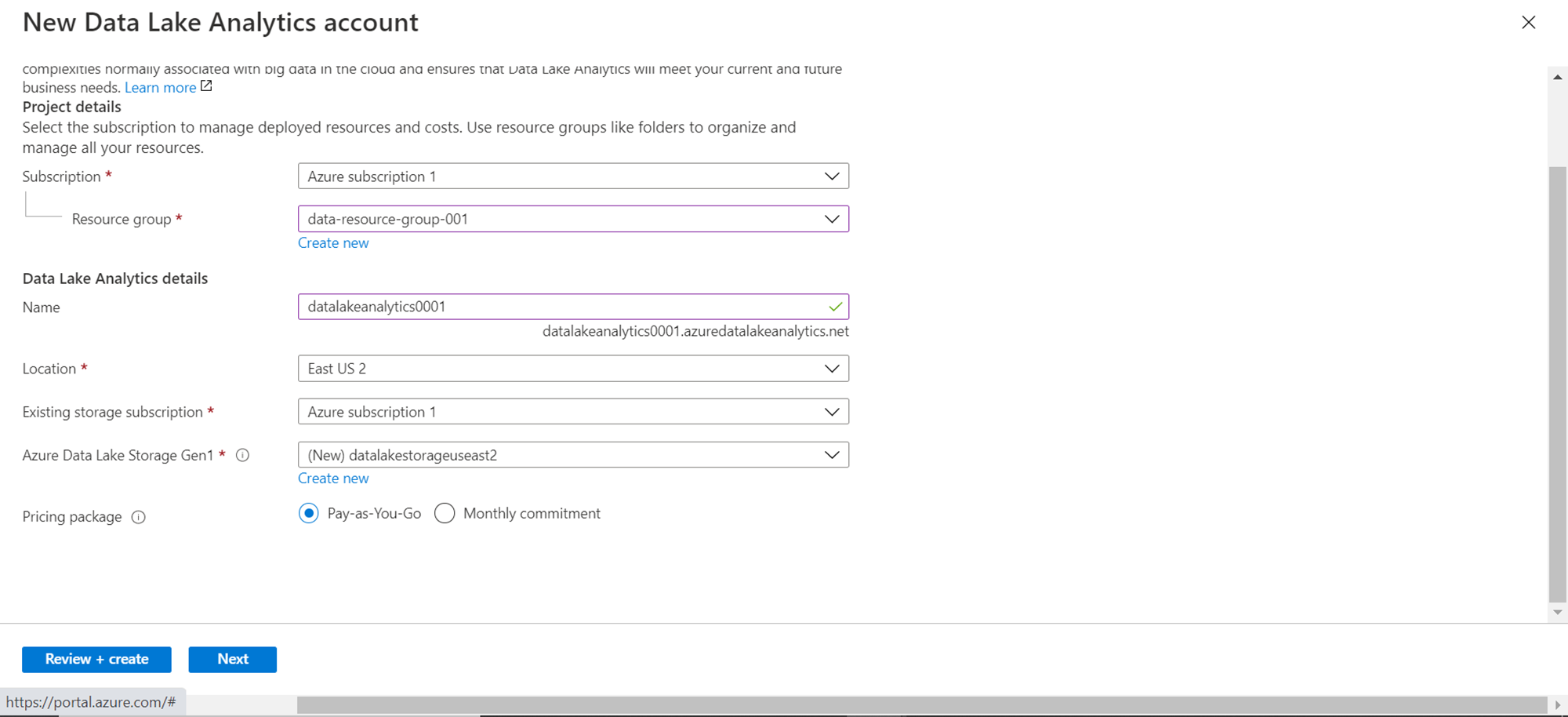
Task: Click Create new under Resource group
Action: click(333, 243)
